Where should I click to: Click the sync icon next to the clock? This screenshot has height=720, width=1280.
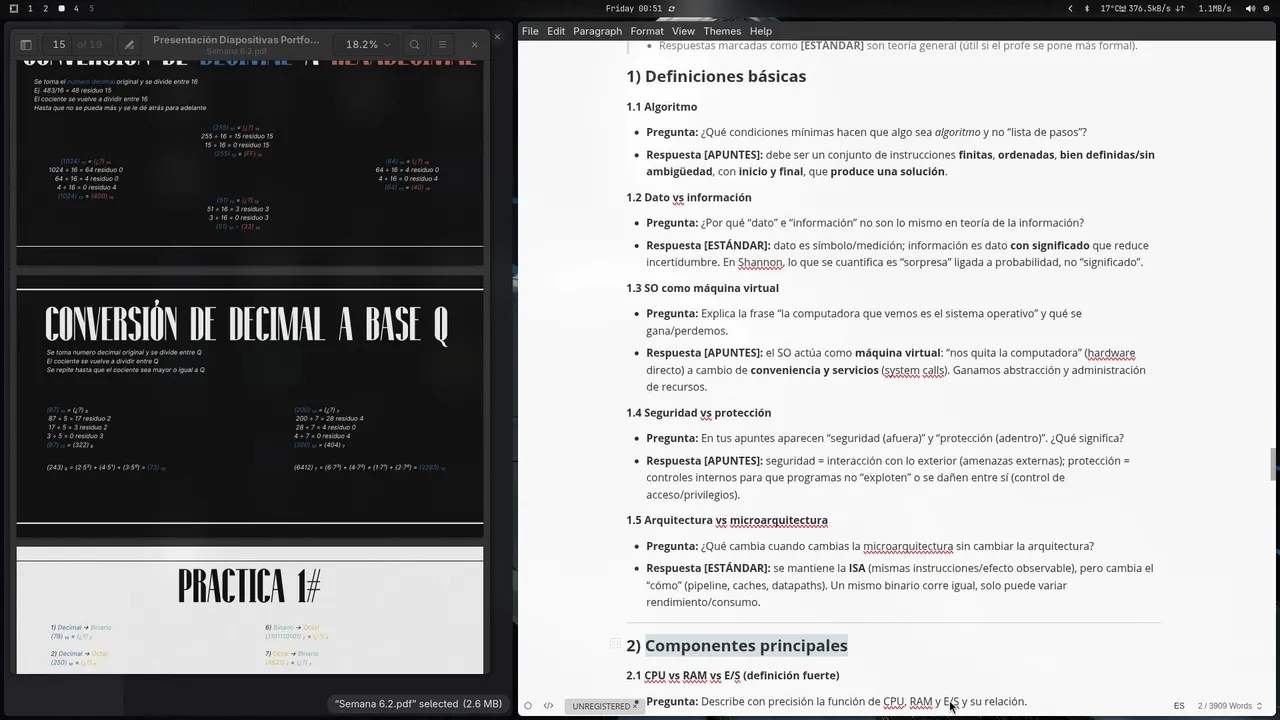pyautogui.click(x=672, y=8)
